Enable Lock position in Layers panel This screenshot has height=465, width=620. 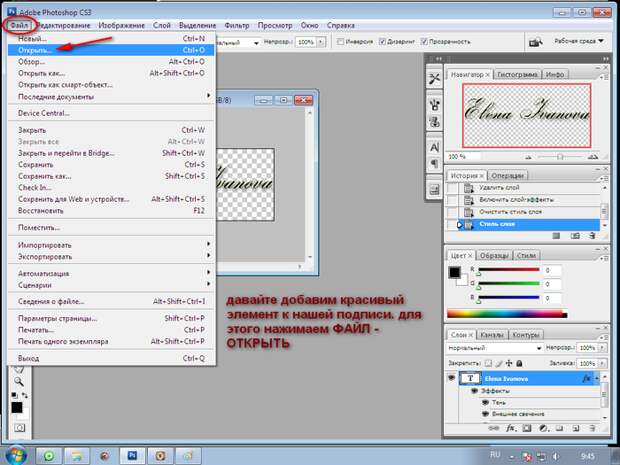tap(509, 363)
